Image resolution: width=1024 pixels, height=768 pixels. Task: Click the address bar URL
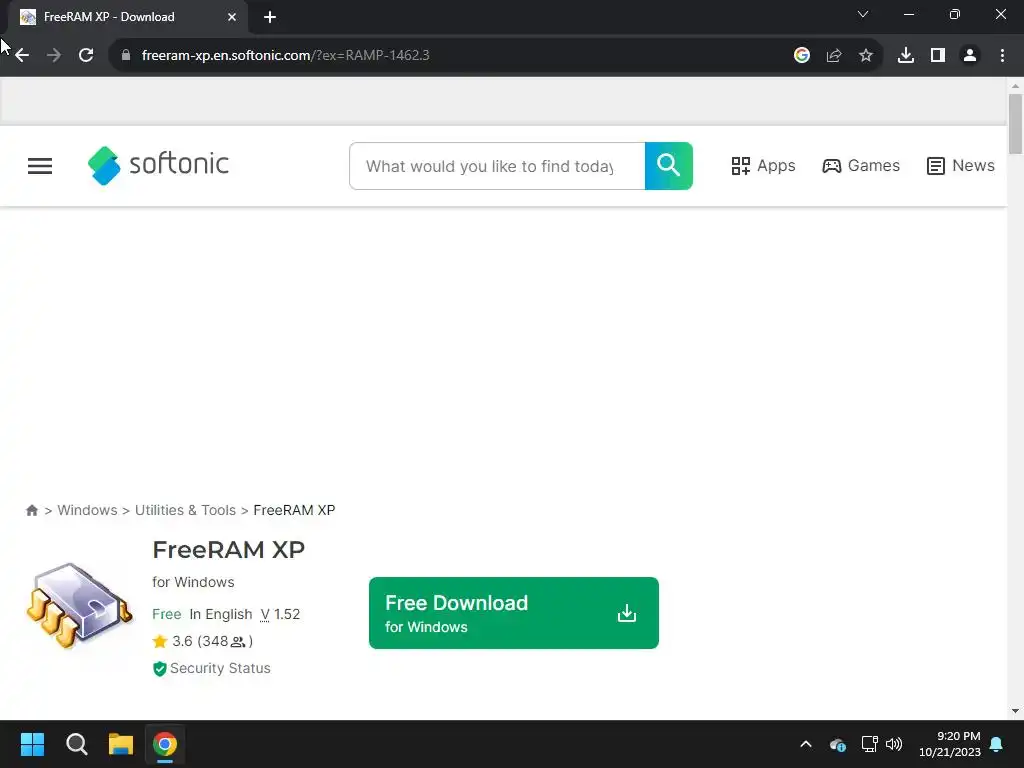click(x=285, y=56)
